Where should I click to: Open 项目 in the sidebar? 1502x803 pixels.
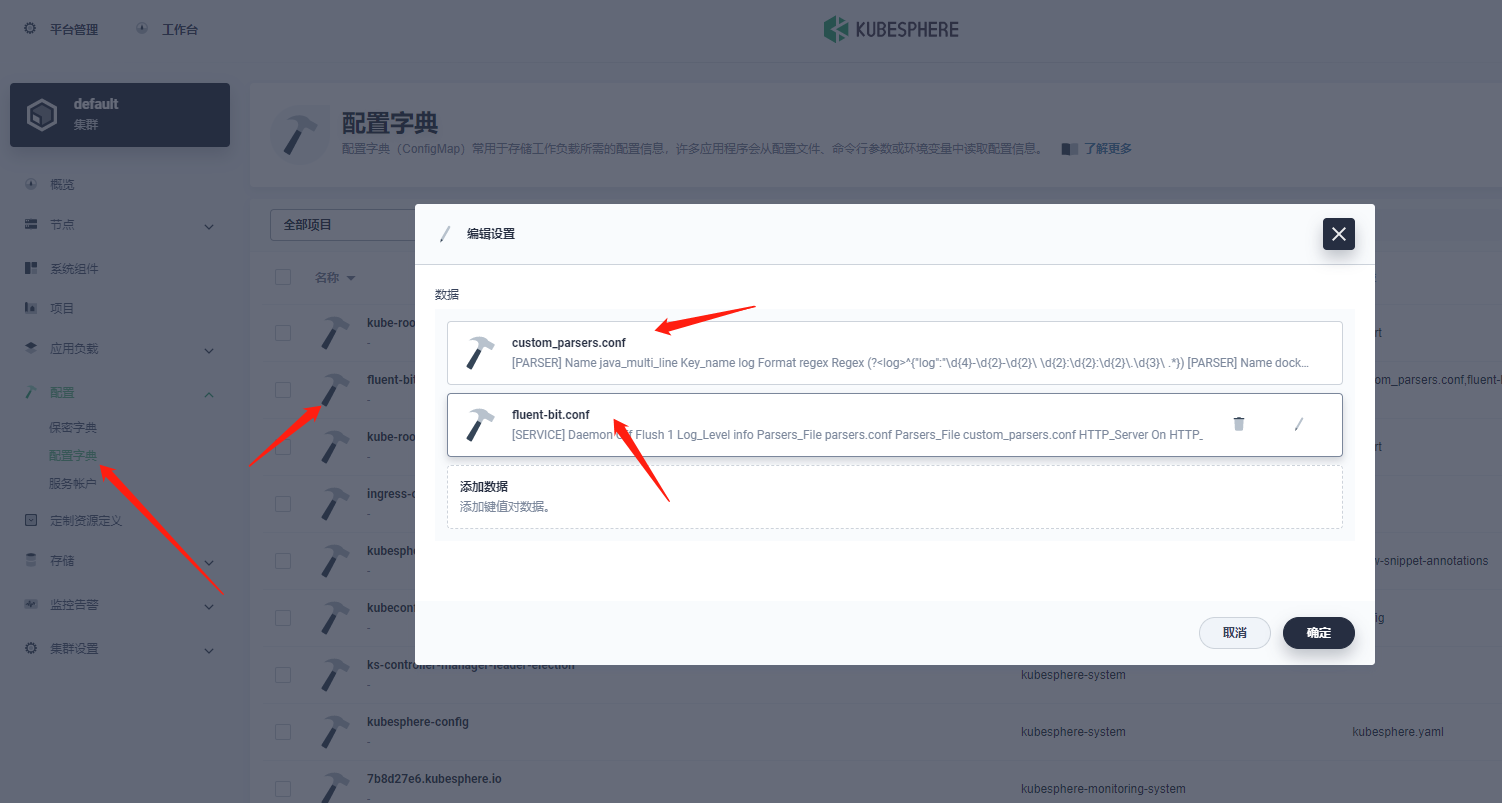(62, 308)
